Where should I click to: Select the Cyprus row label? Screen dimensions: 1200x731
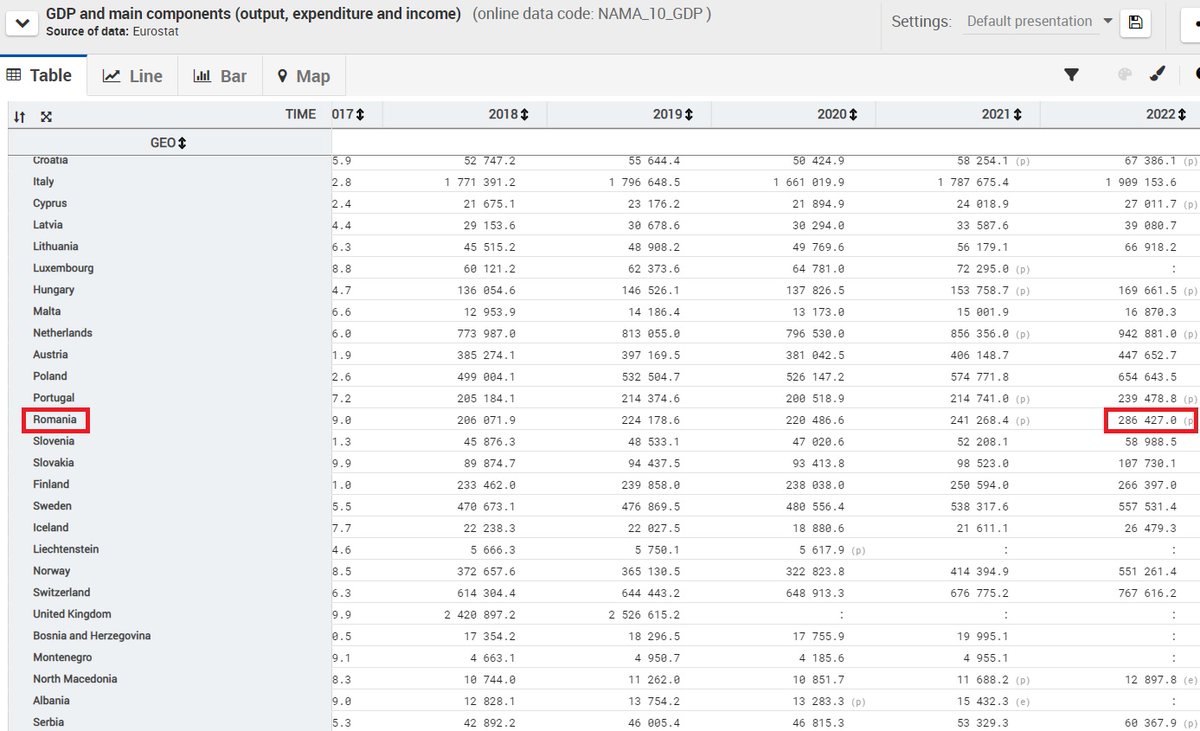click(49, 204)
